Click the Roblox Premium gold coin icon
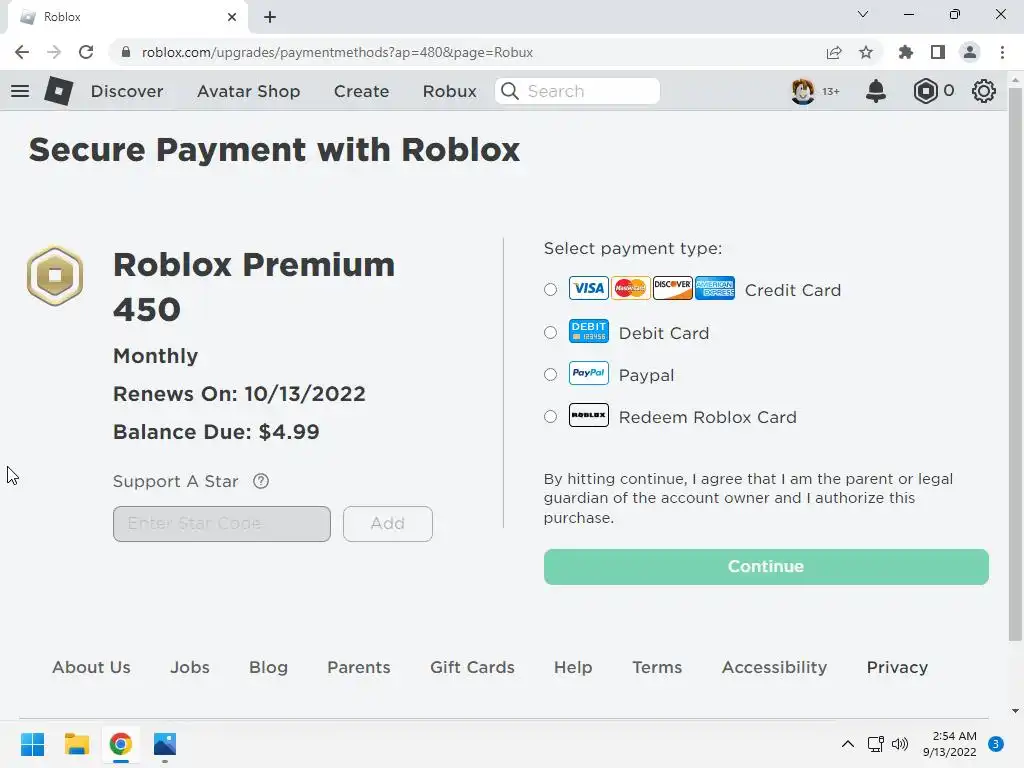The height and width of the screenshot is (768, 1024). coord(55,276)
